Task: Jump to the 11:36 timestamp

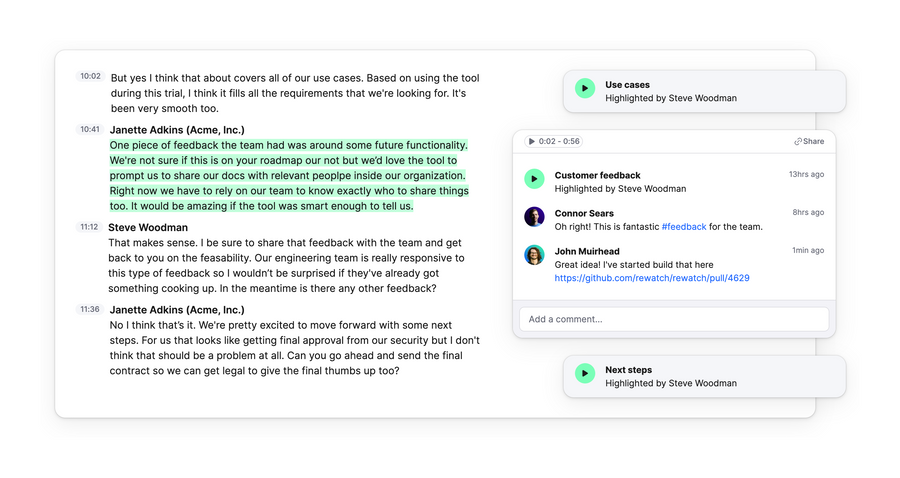Action: [90, 310]
